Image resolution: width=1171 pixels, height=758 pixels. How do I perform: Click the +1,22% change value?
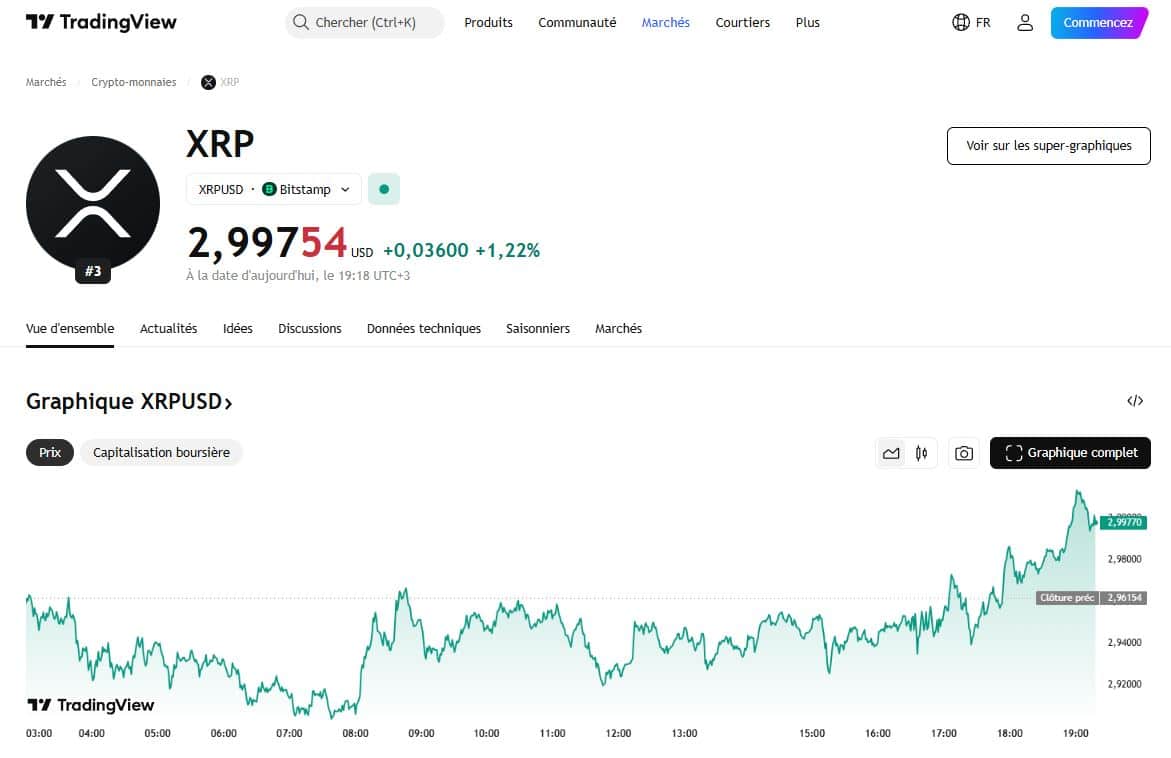[x=508, y=250]
